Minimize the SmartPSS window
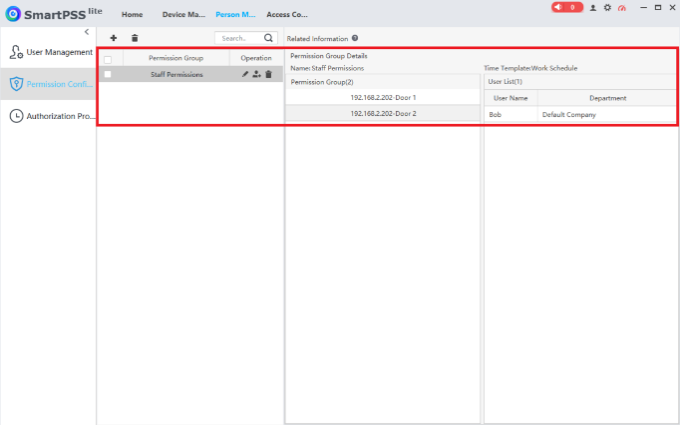 coord(644,7)
